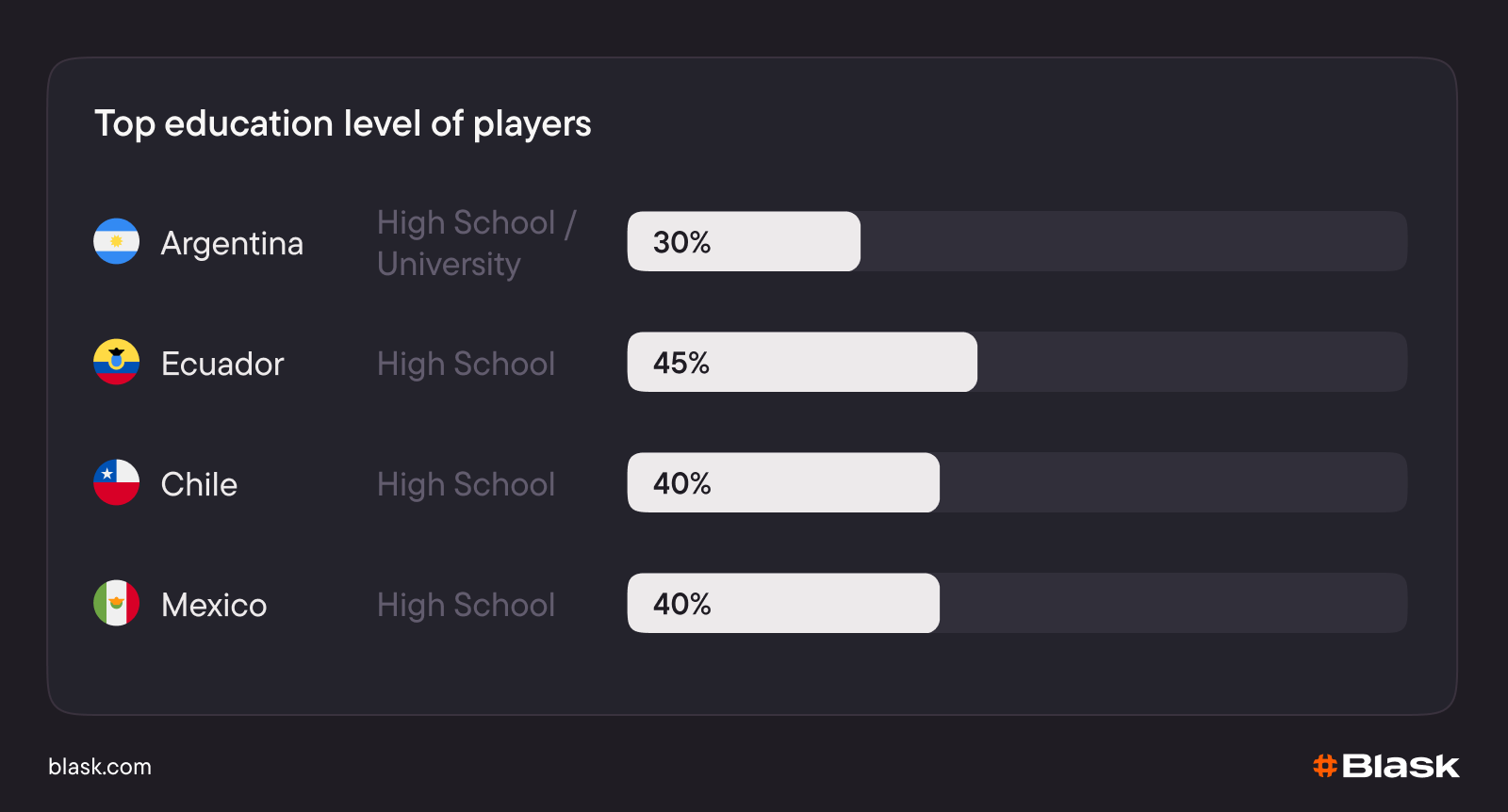Image resolution: width=1508 pixels, height=812 pixels.
Task: Click the "High School / University" label
Action: click(476, 243)
